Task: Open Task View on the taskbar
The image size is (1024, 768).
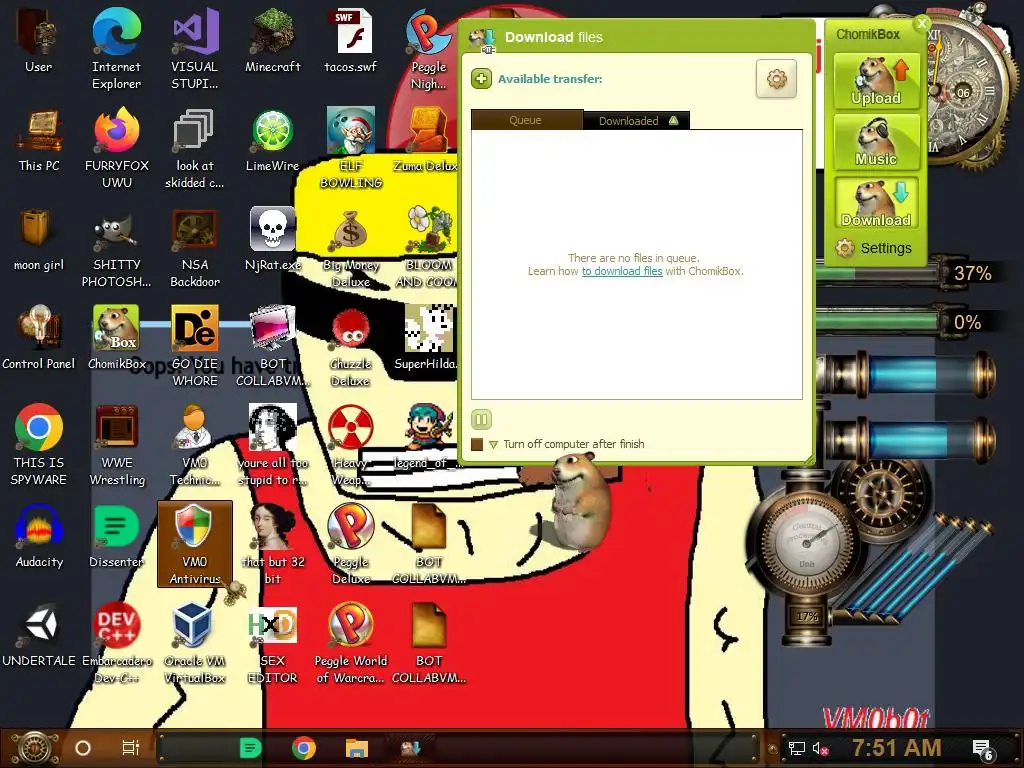Action: (x=131, y=748)
